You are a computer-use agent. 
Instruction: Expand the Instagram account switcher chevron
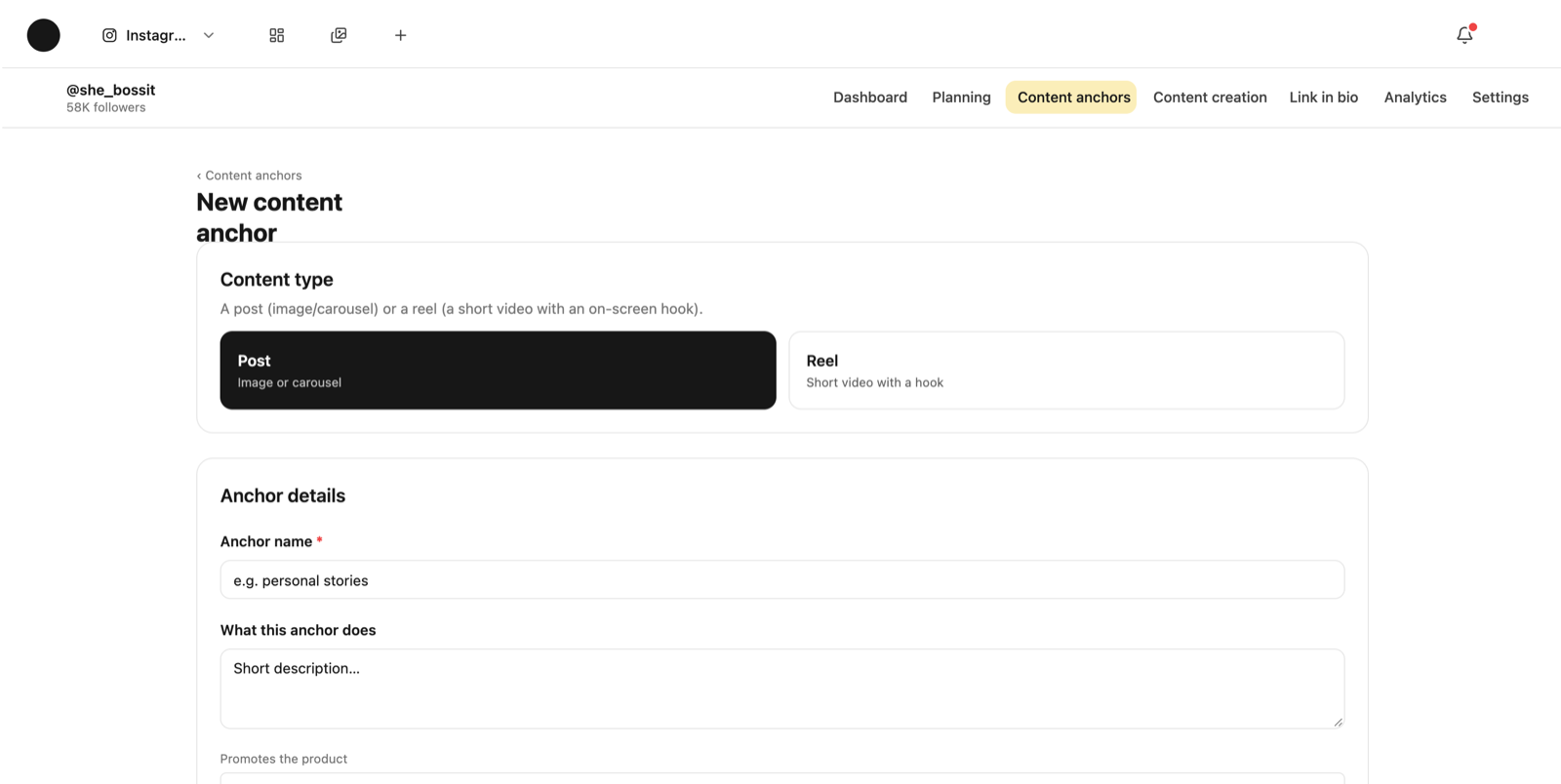(209, 35)
